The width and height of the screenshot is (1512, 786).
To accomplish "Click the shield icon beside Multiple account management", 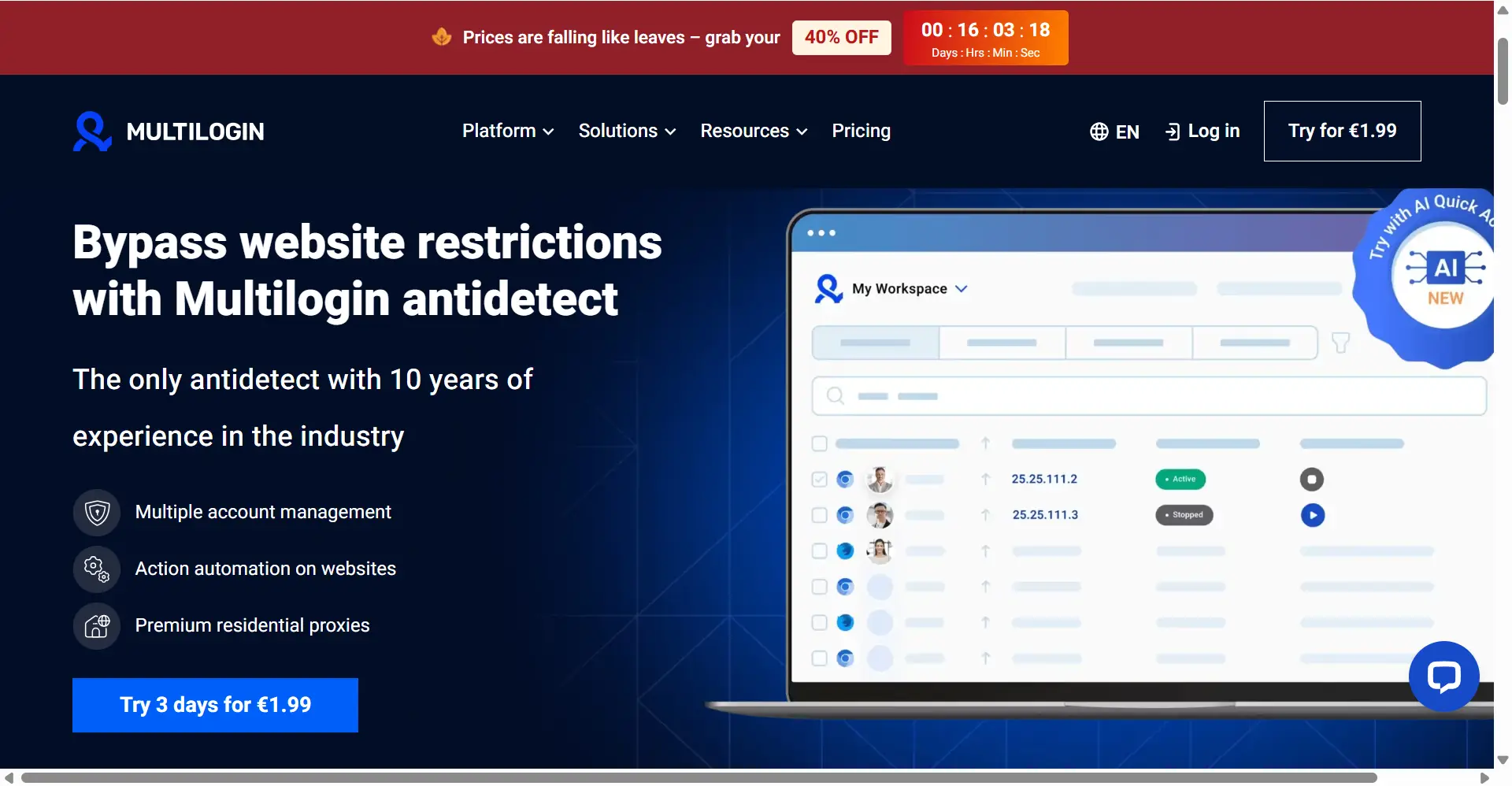I will click(x=97, y=513).
